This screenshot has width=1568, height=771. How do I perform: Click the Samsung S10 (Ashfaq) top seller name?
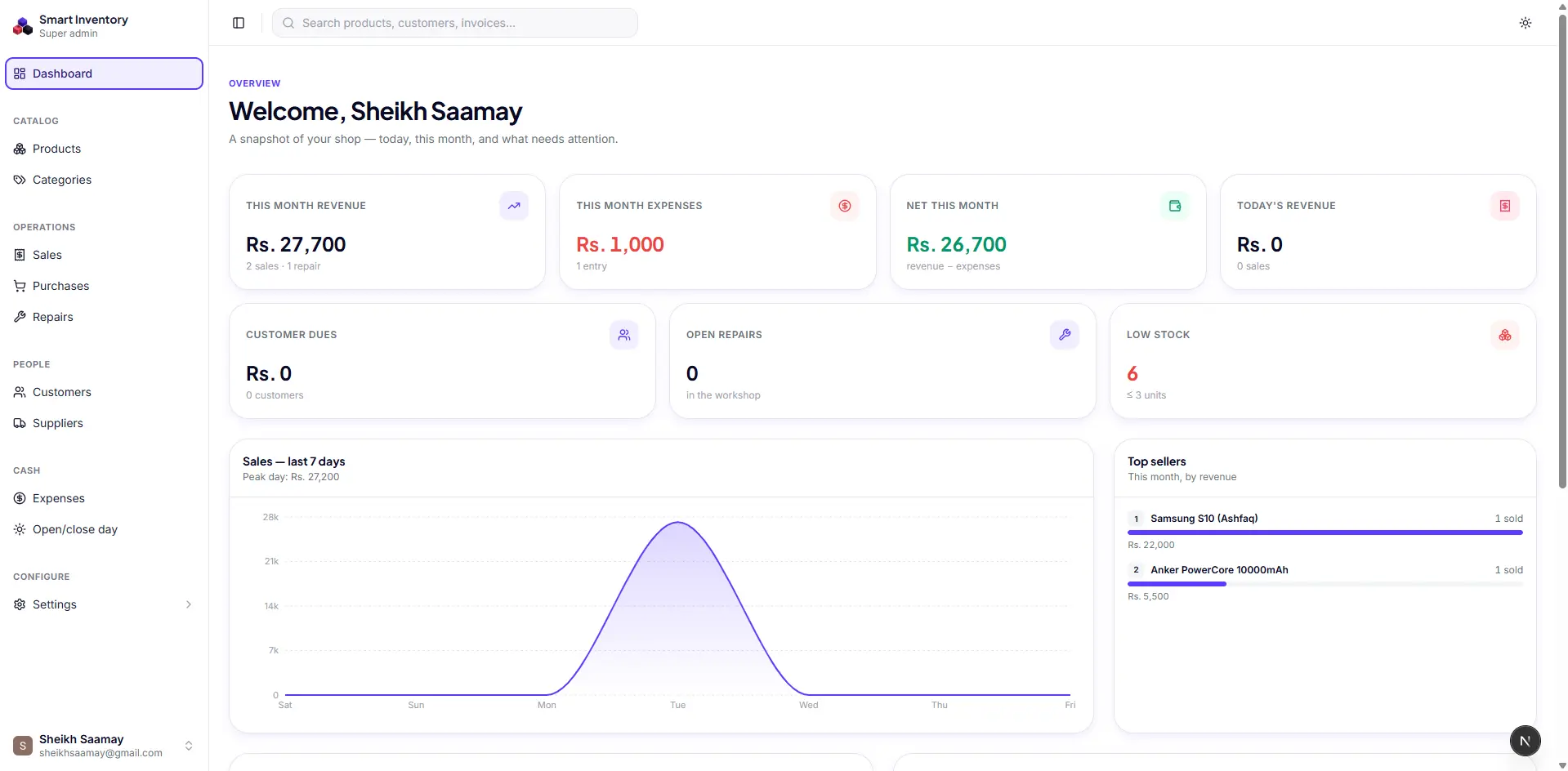click(1204, 519)
